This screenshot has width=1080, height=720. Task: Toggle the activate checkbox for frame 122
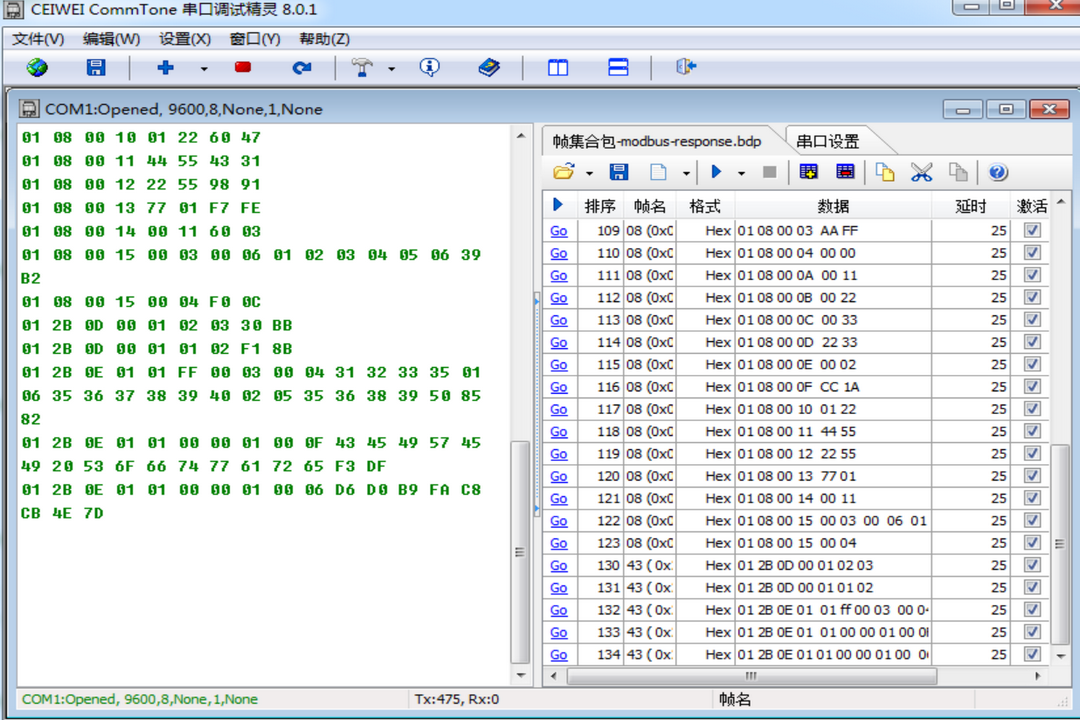pyautogui.click(x=1032, y=520)
